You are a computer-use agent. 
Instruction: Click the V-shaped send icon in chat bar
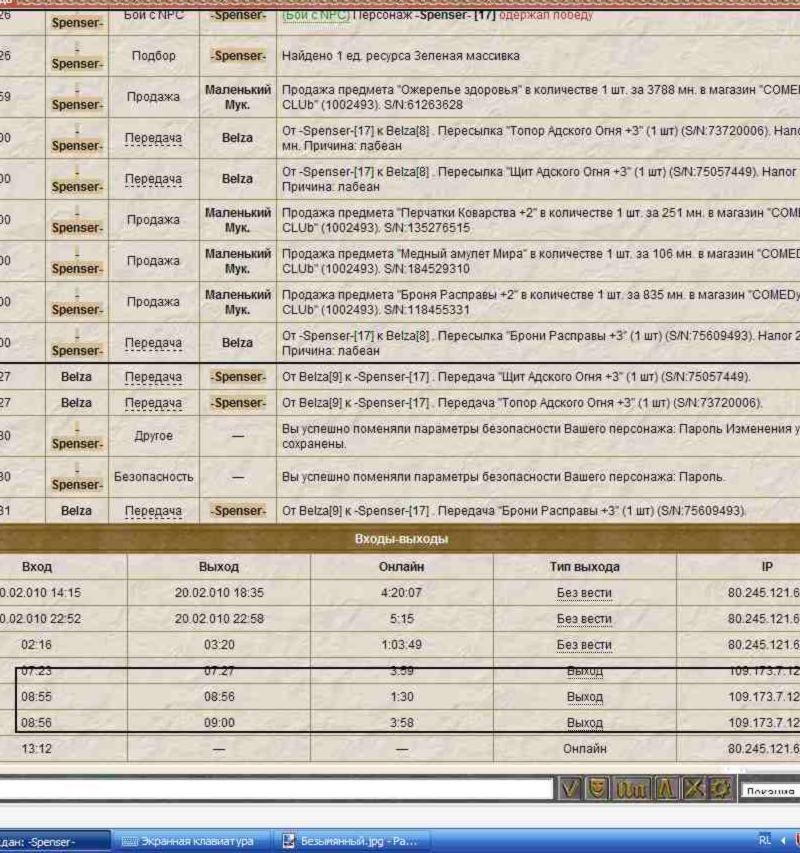570,788
